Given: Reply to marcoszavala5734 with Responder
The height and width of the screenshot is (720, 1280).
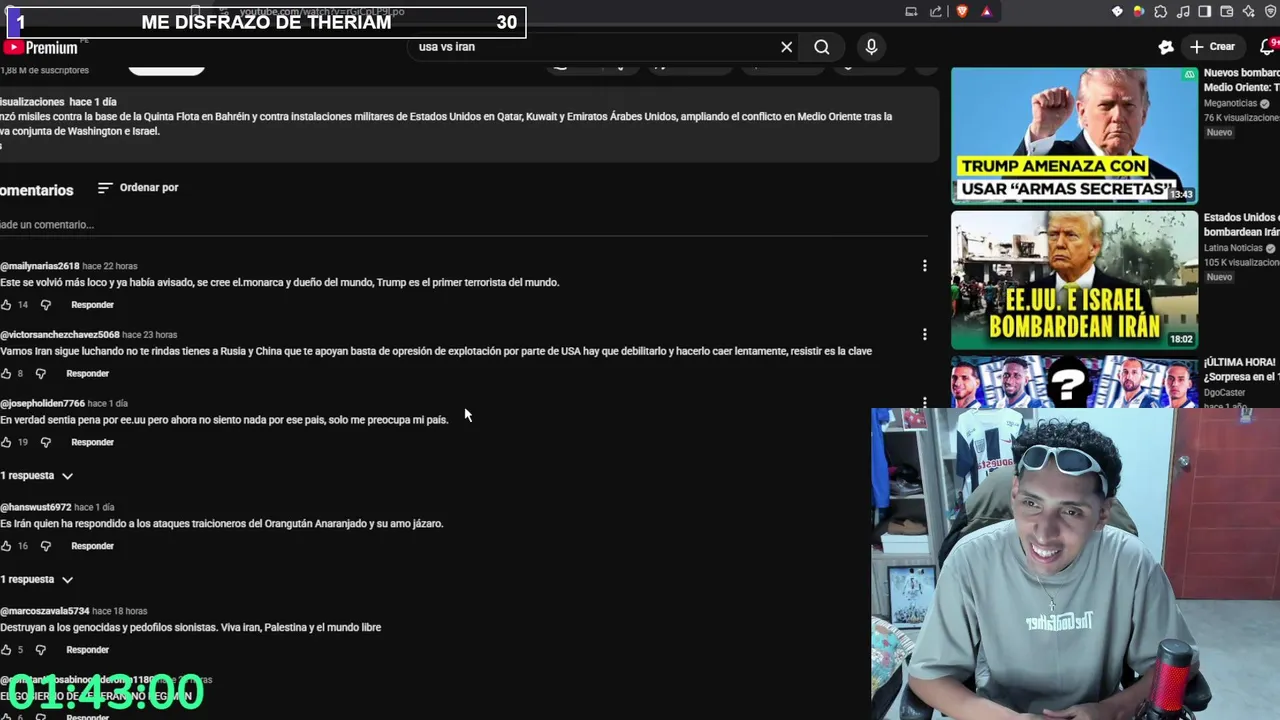Looking at the screenshot, I should click(x=87, y=650).
